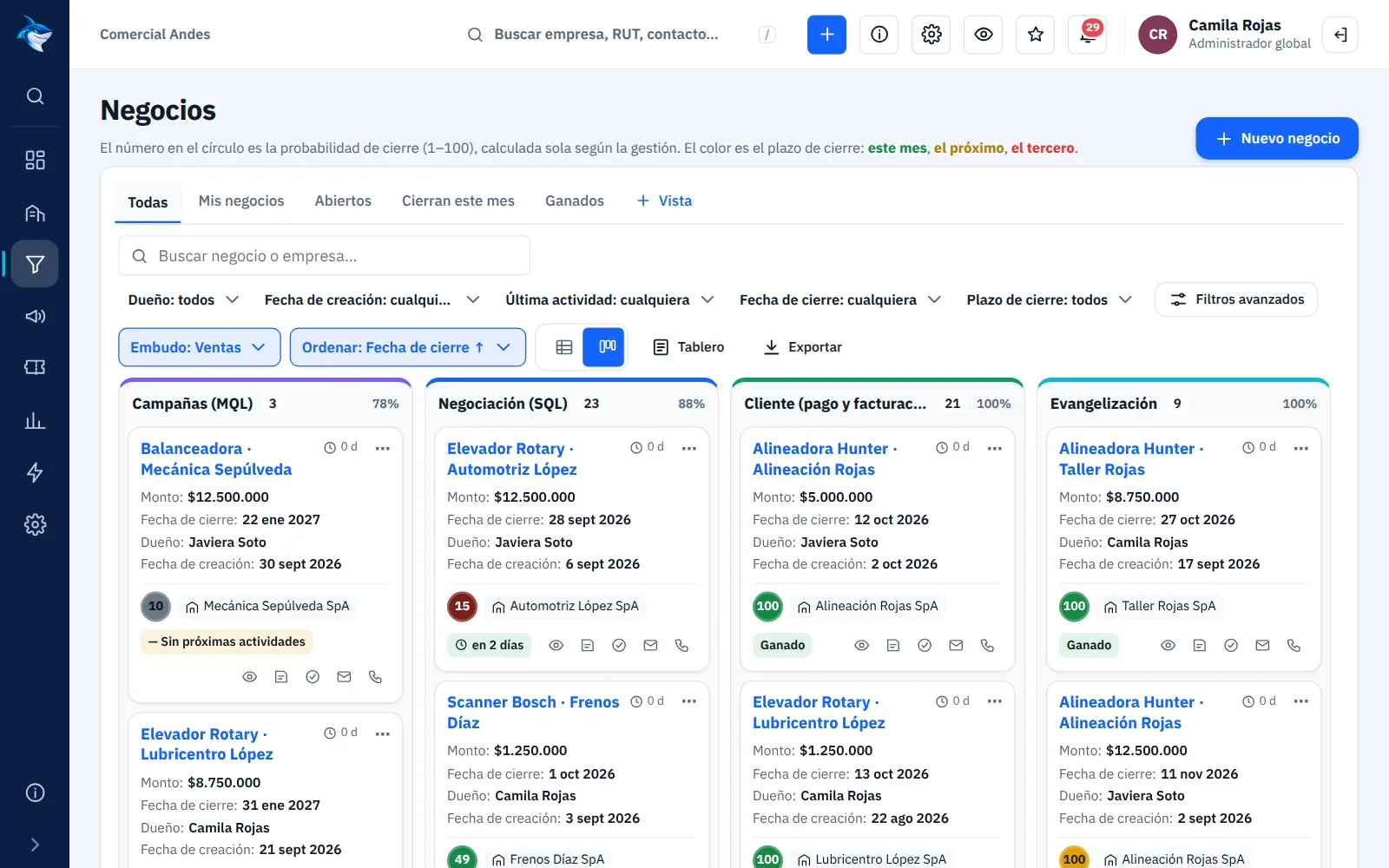Open the bar chart reports sidebar icon
Image resolution: width=1389 pixels, height=868 pixels.
(x=35, y=421)
